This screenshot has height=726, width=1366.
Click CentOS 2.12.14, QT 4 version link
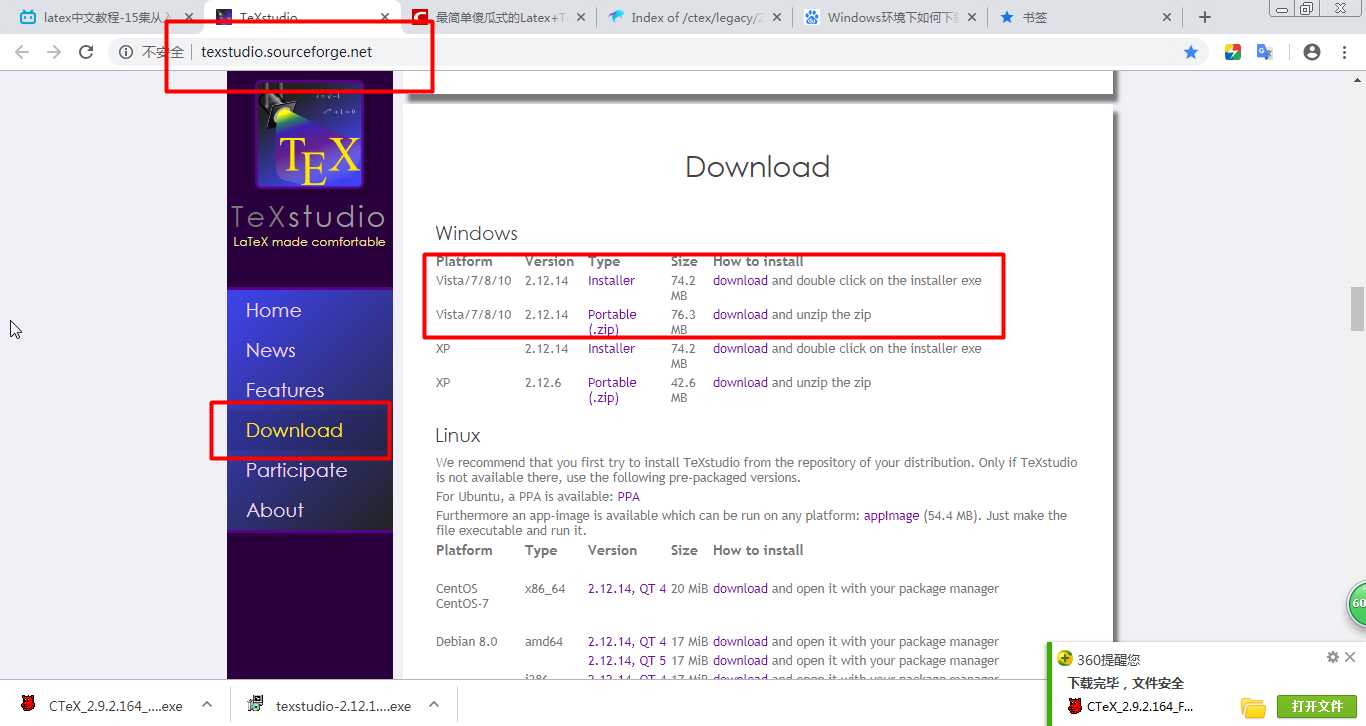[627, 589]
